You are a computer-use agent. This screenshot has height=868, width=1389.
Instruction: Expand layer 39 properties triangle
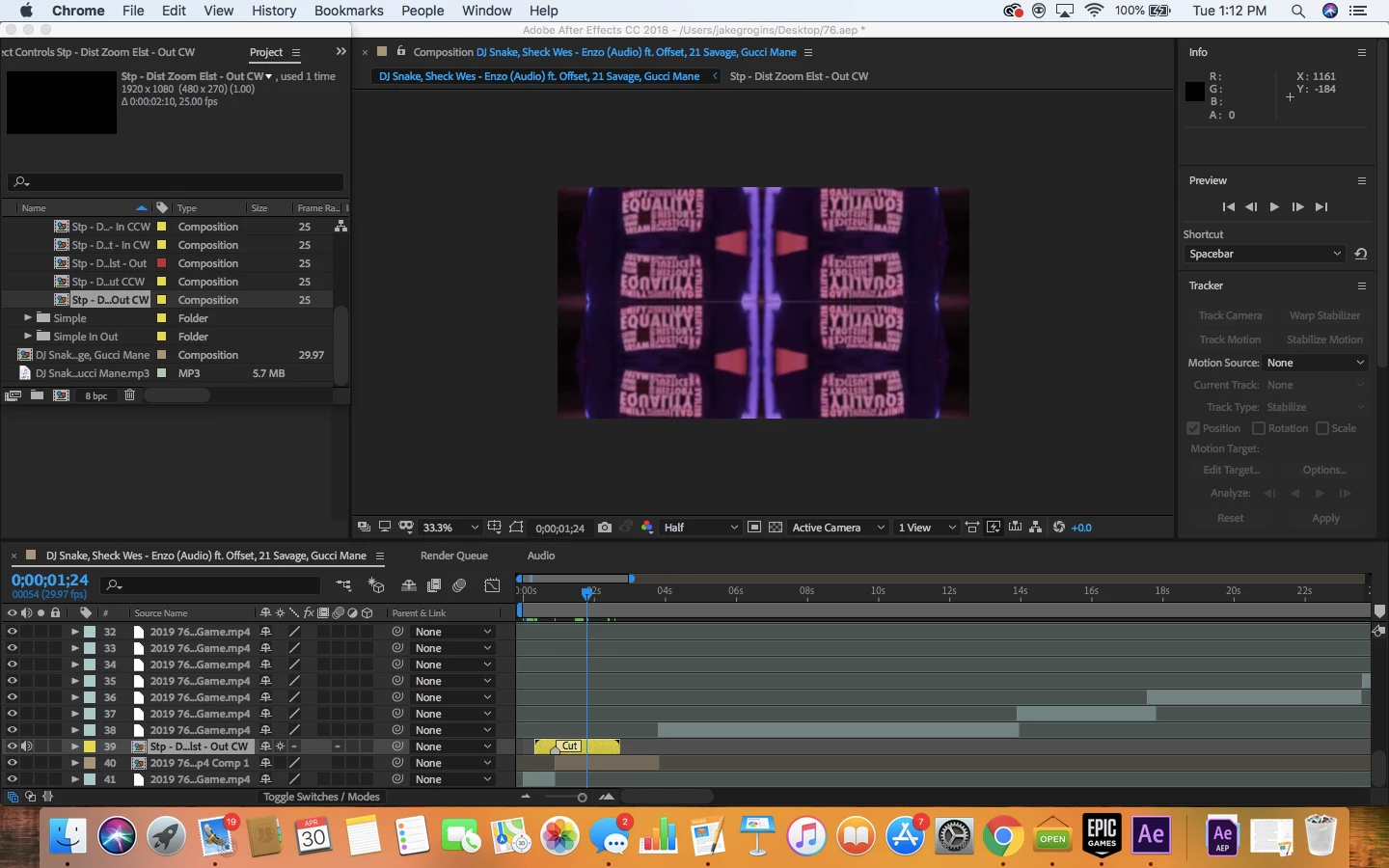[x=74, y=746]
